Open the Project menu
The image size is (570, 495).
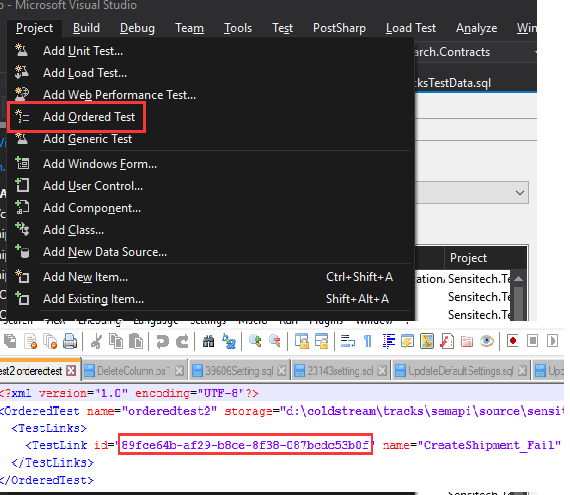(35, 28)
